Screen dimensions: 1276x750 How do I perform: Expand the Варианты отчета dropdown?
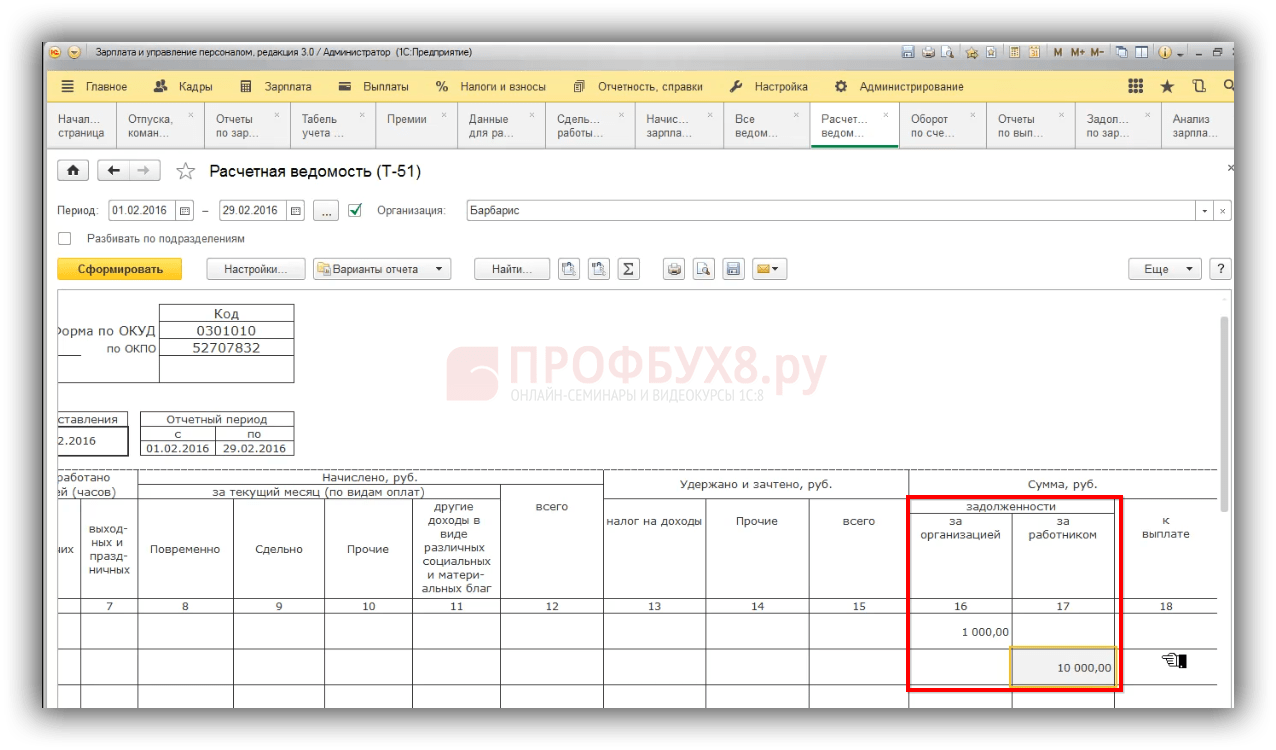pos(383,269)
